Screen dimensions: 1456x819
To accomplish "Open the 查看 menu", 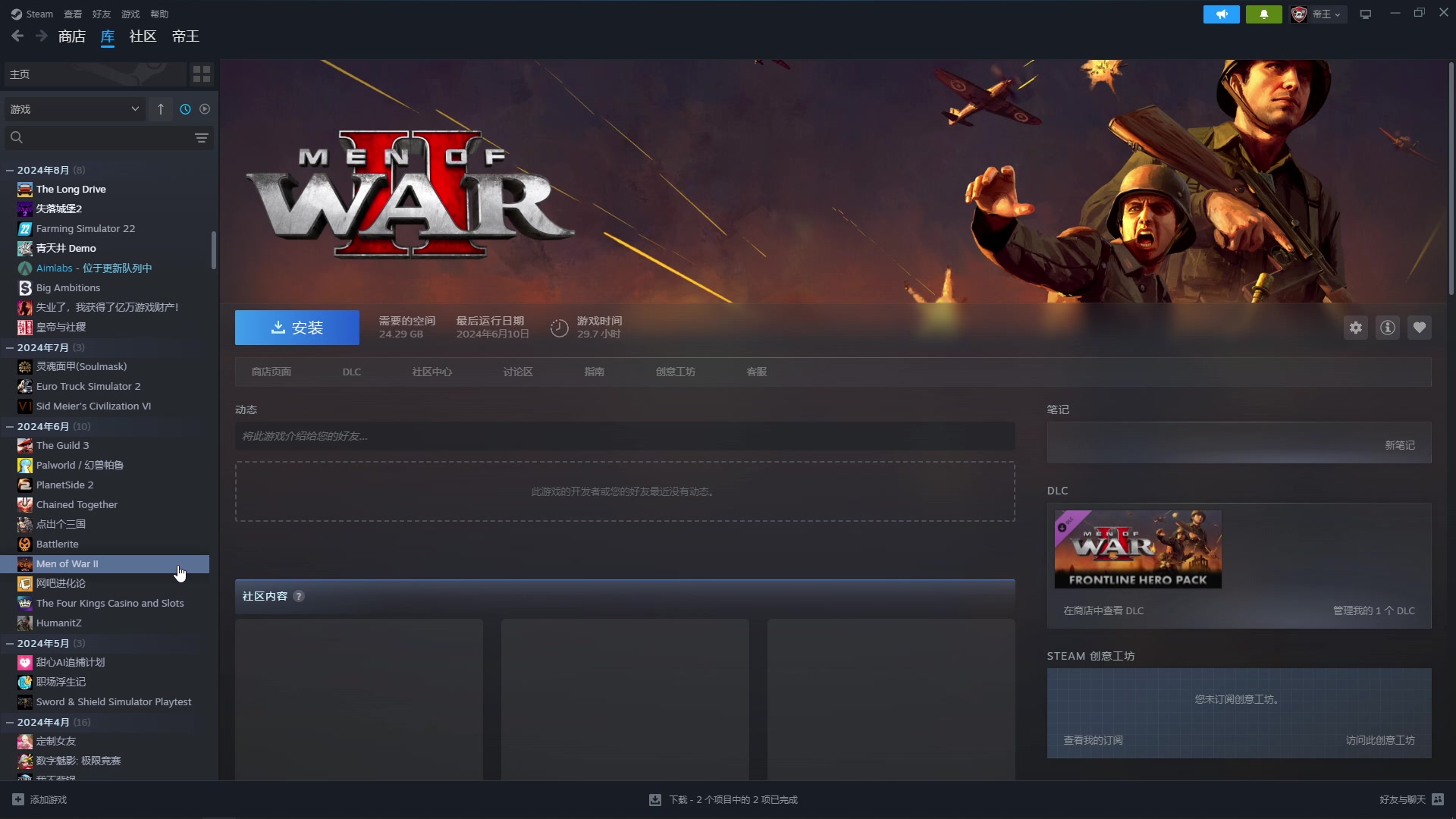I will (73, 14).
